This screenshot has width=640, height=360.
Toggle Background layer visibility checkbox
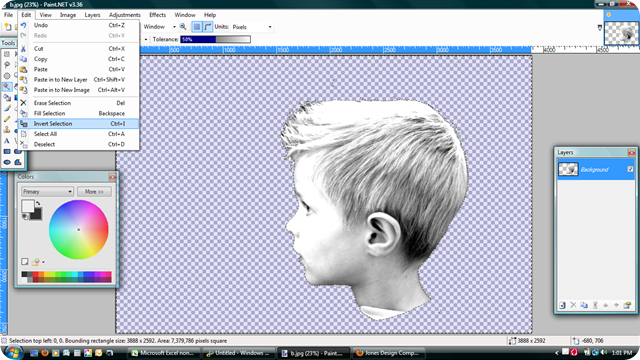(x=630, y=169)
